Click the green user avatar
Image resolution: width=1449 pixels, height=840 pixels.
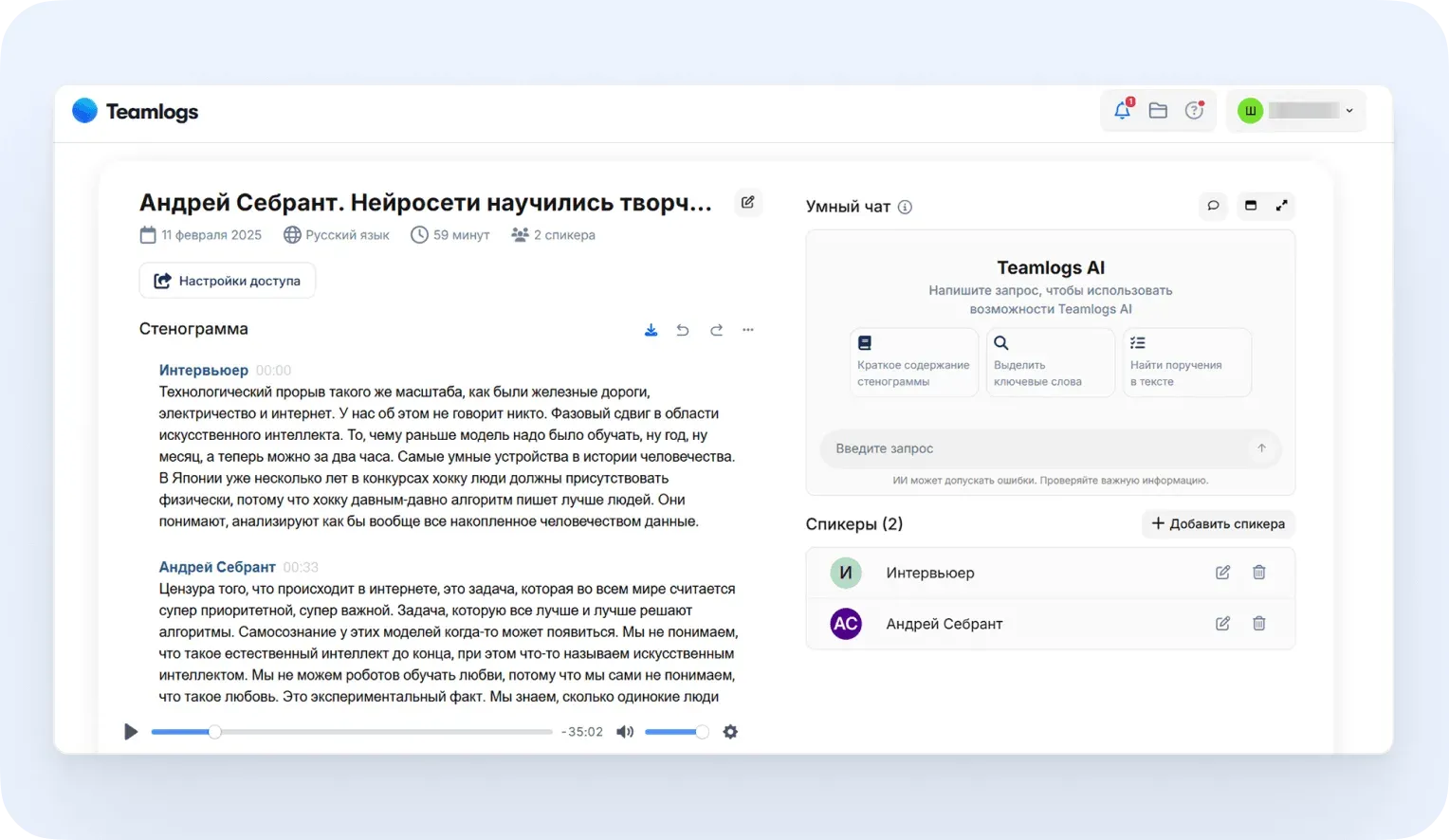1251,111
